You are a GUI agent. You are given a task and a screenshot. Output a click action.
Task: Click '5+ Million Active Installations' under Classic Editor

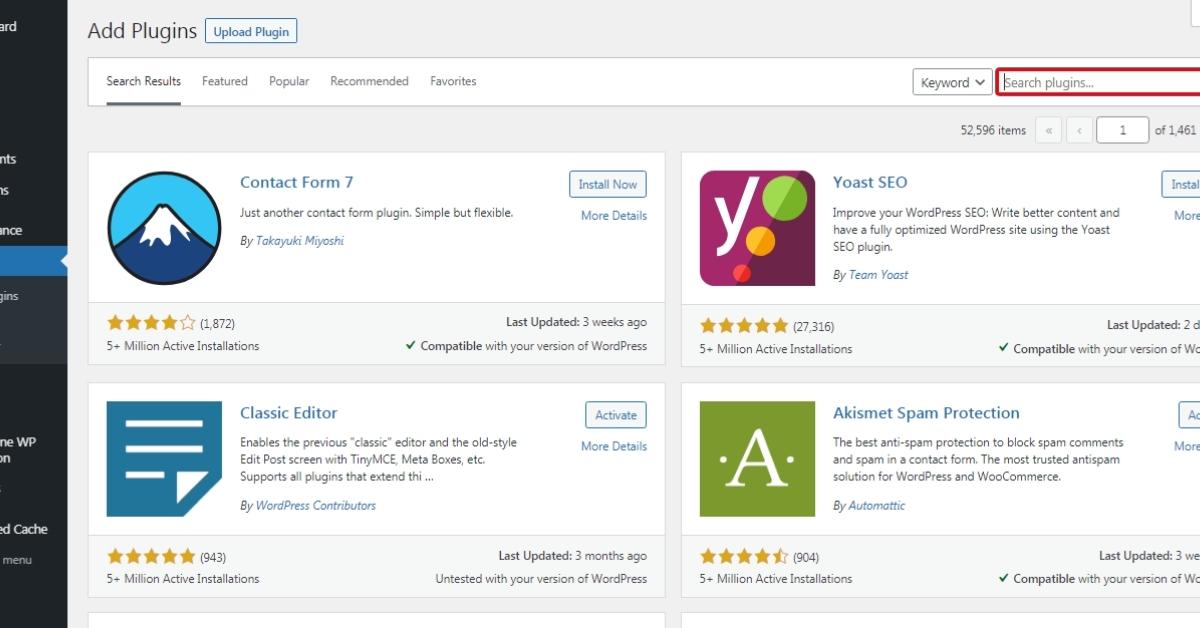coord(183,578)
